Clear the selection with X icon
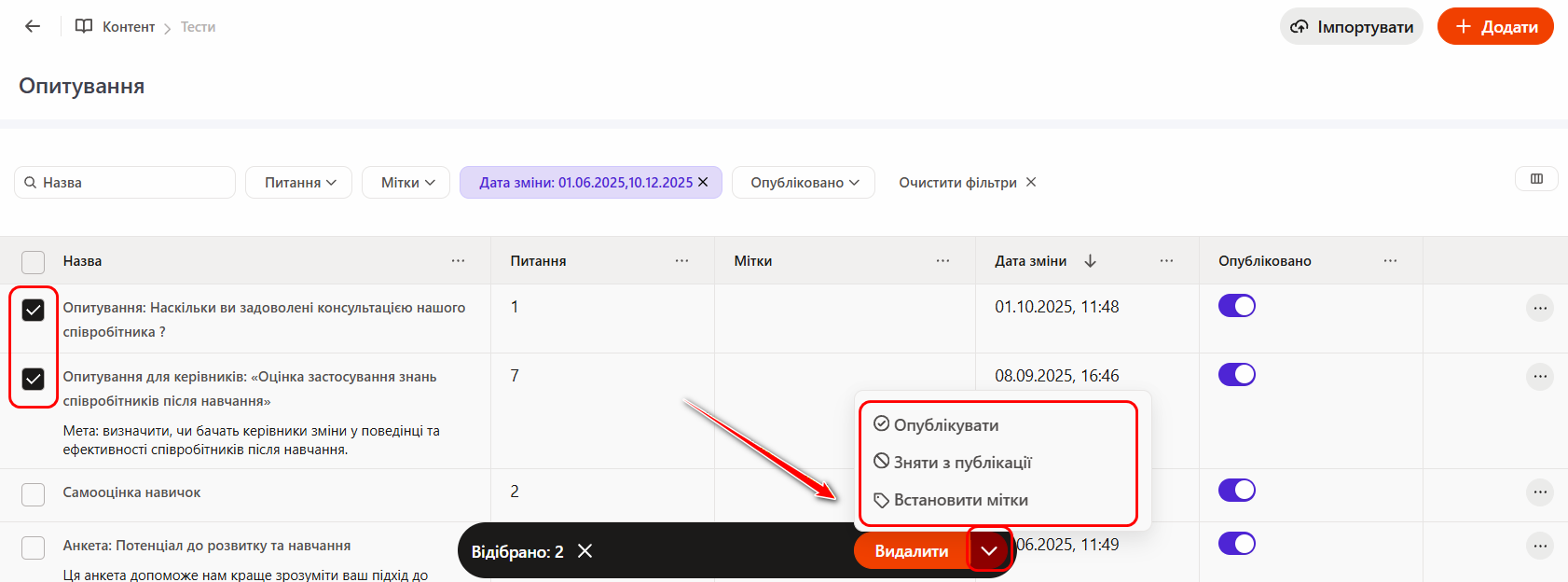Image resolution: width=1568 pixels, height=582 pixels. tap(585, 551)
